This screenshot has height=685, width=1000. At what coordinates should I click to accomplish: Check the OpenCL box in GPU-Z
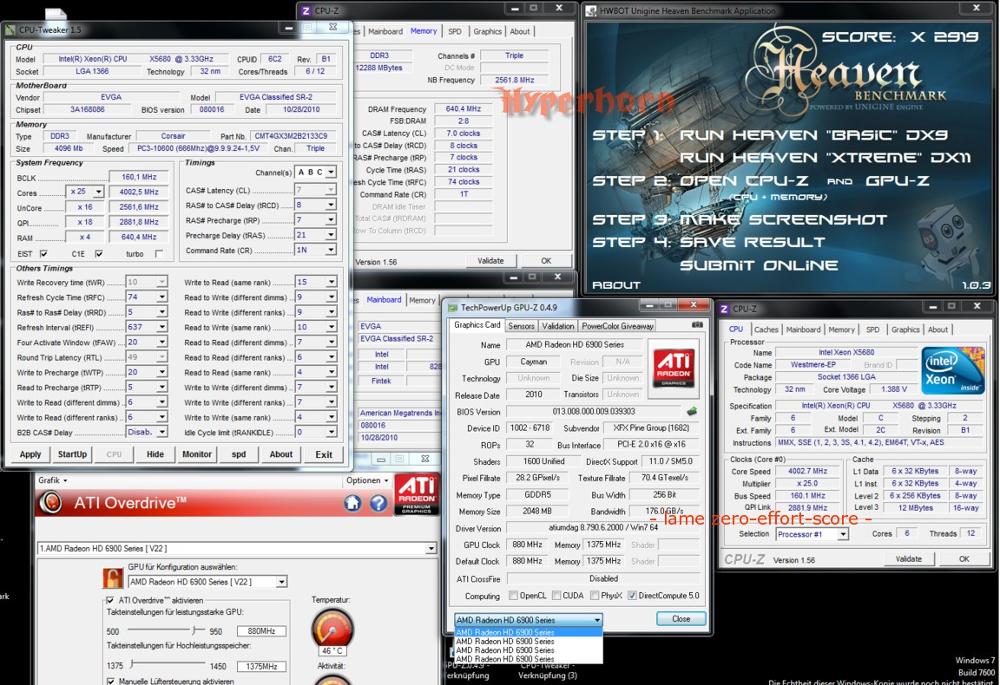tap(513, 596)
